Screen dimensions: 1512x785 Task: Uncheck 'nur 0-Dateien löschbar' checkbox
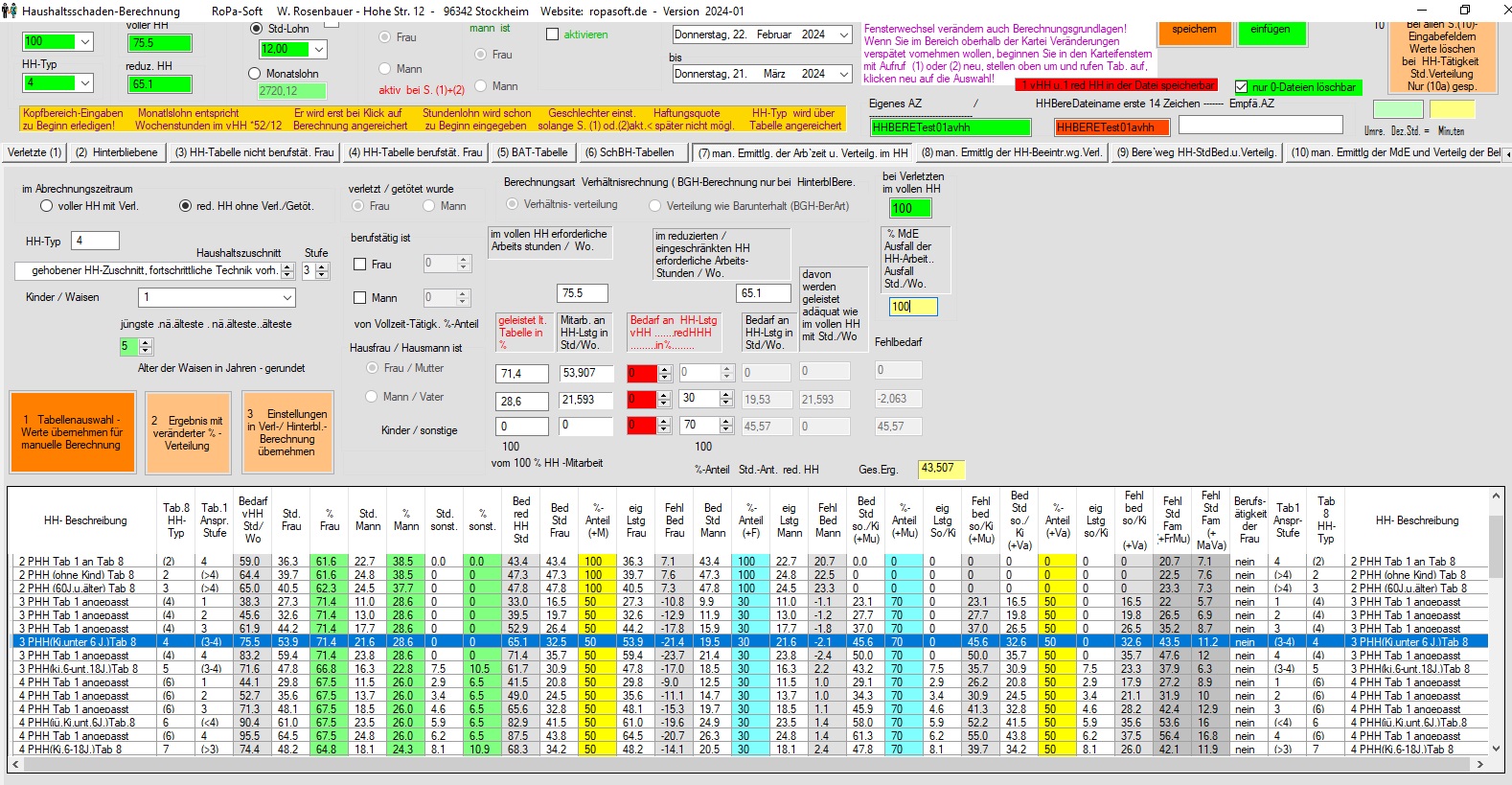(x=1242, y=87)
